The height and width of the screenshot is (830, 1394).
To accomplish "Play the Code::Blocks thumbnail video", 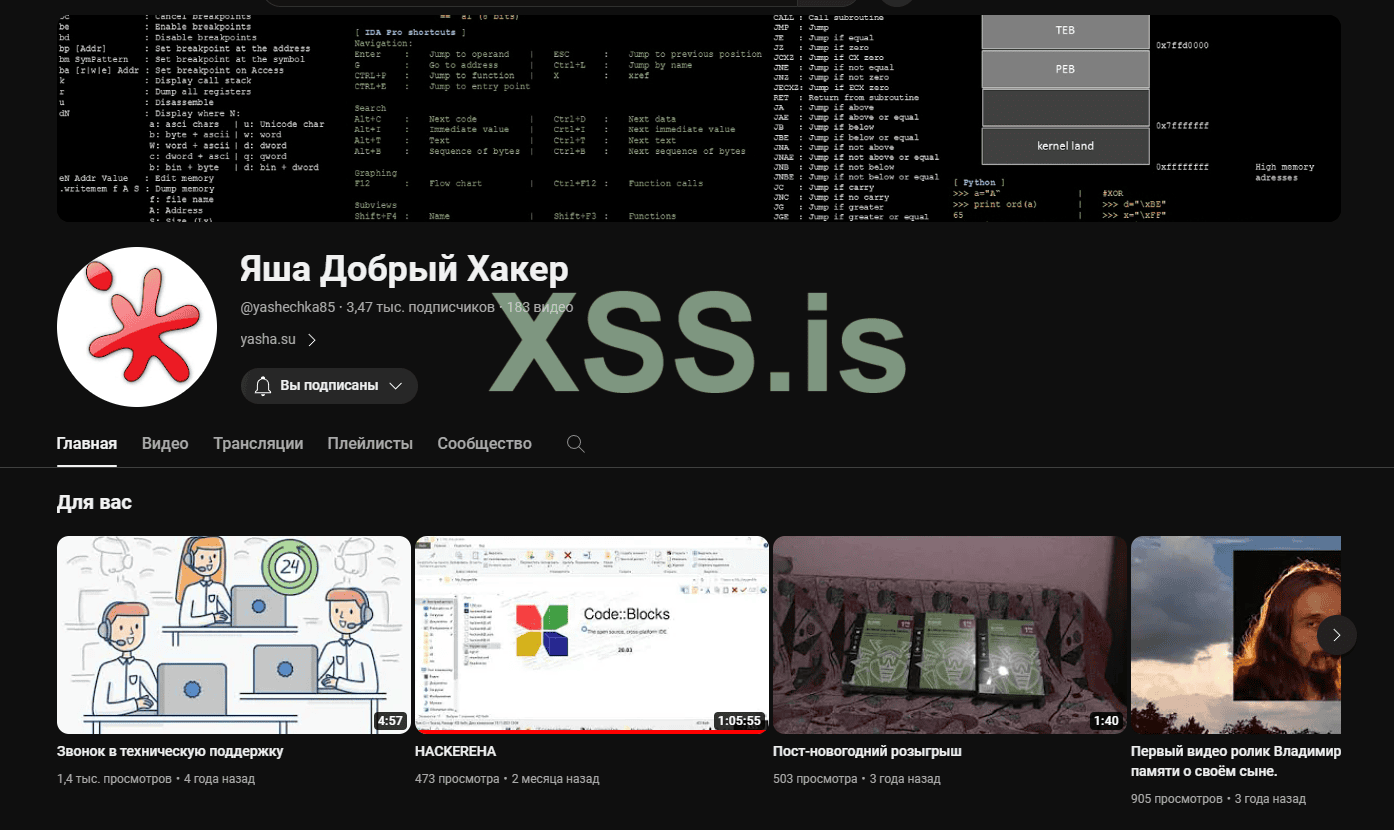I will [592, 635].
